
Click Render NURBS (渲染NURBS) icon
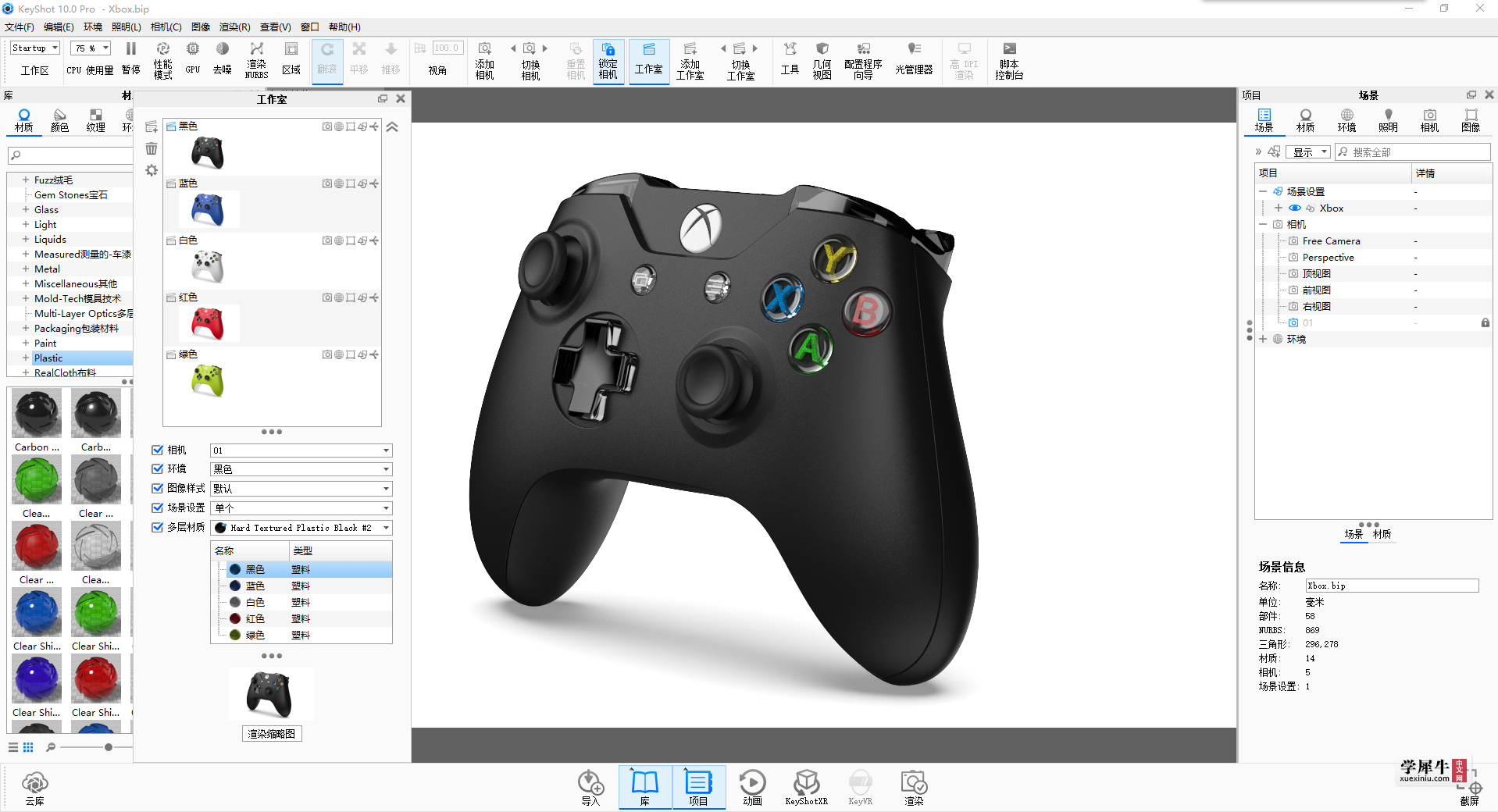coord(256,59)
